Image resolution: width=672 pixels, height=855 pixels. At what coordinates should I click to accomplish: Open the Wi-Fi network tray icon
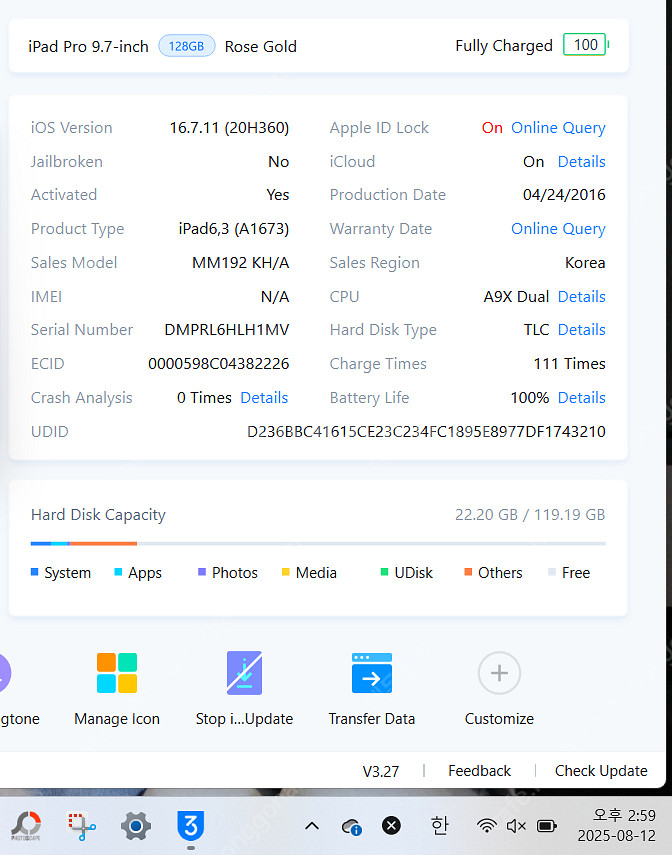click(487, 826)
